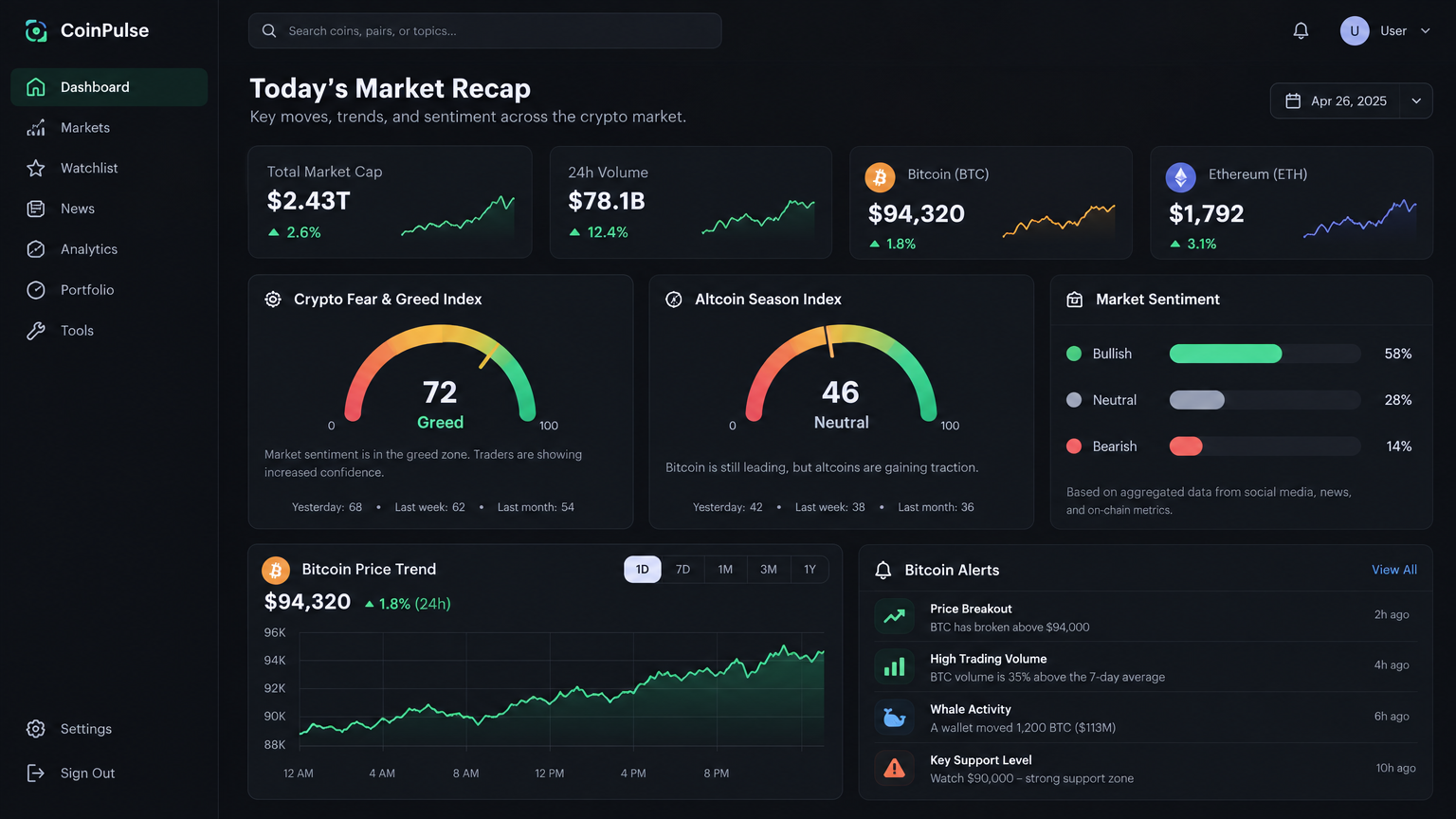Viewport: 1456px width, 819px height.
Task: Click the Price Breakout trend-arrow icon
Action: click(x=894, y=617)
